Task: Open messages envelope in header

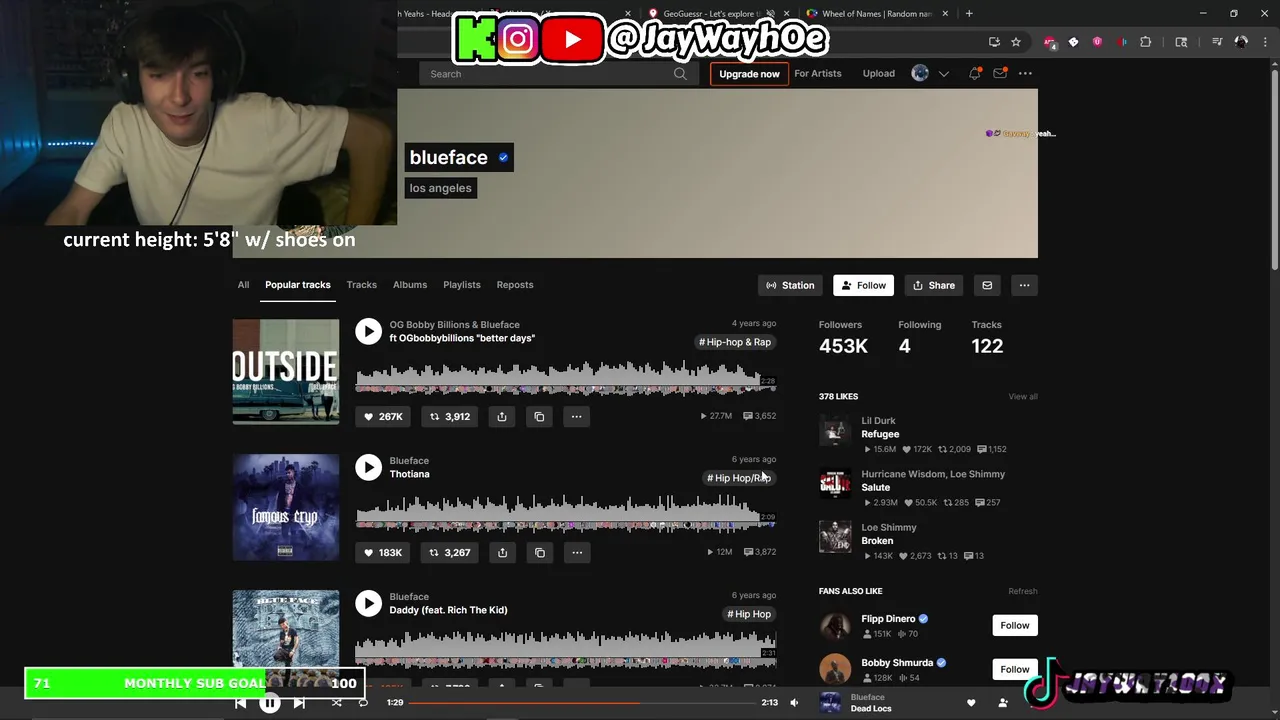Action: 1000,73
